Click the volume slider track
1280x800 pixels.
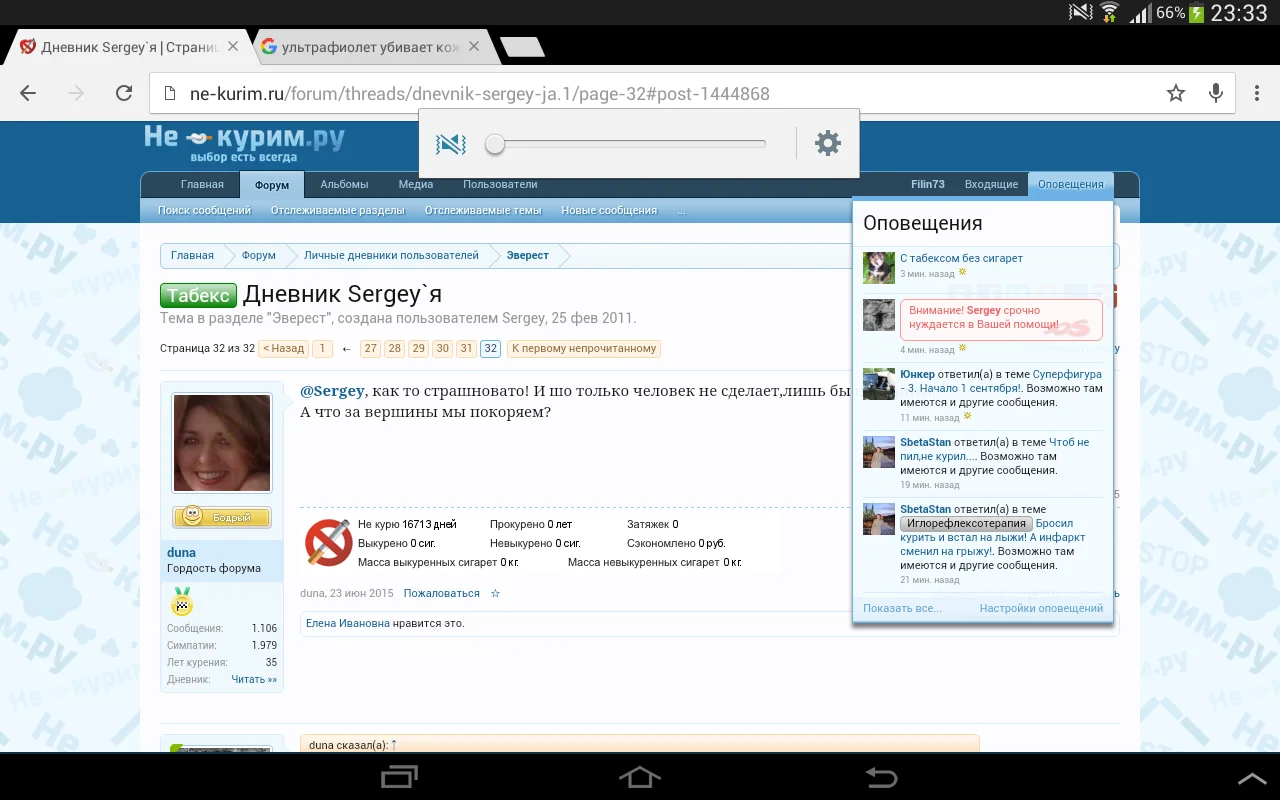(x=630, y=144)
